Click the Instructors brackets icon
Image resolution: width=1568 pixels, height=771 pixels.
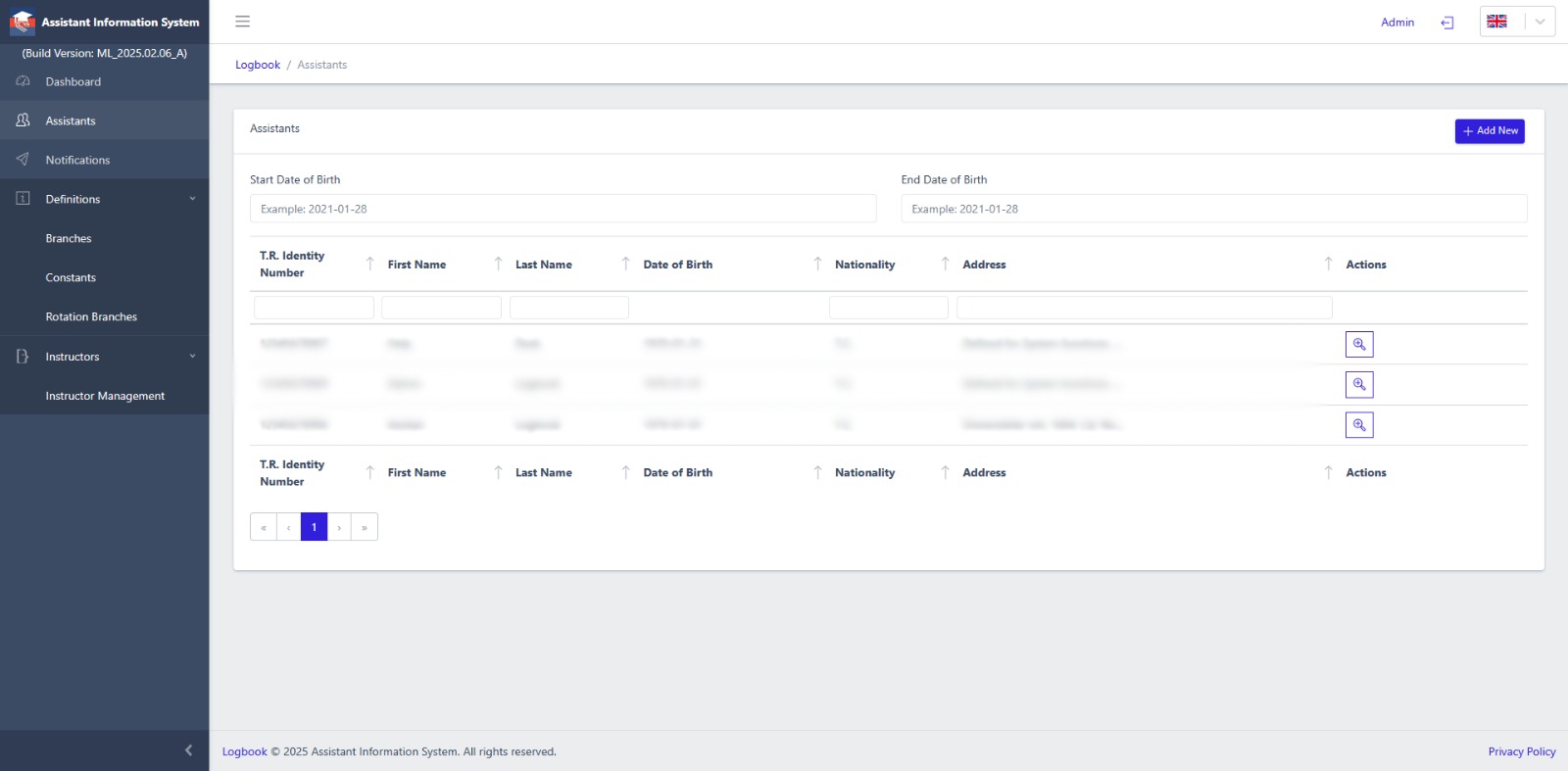(x=23, y=357)
